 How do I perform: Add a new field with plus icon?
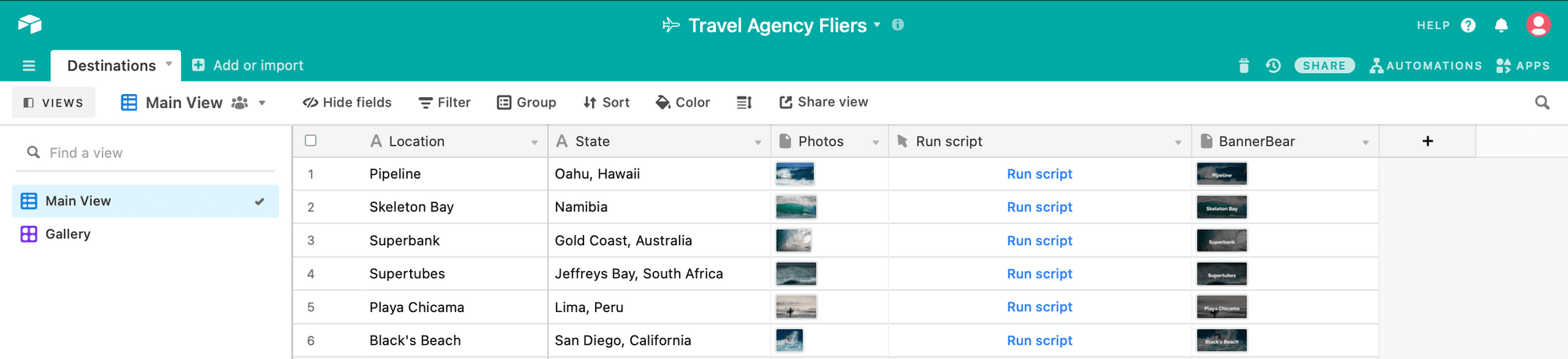(1427, 141)
